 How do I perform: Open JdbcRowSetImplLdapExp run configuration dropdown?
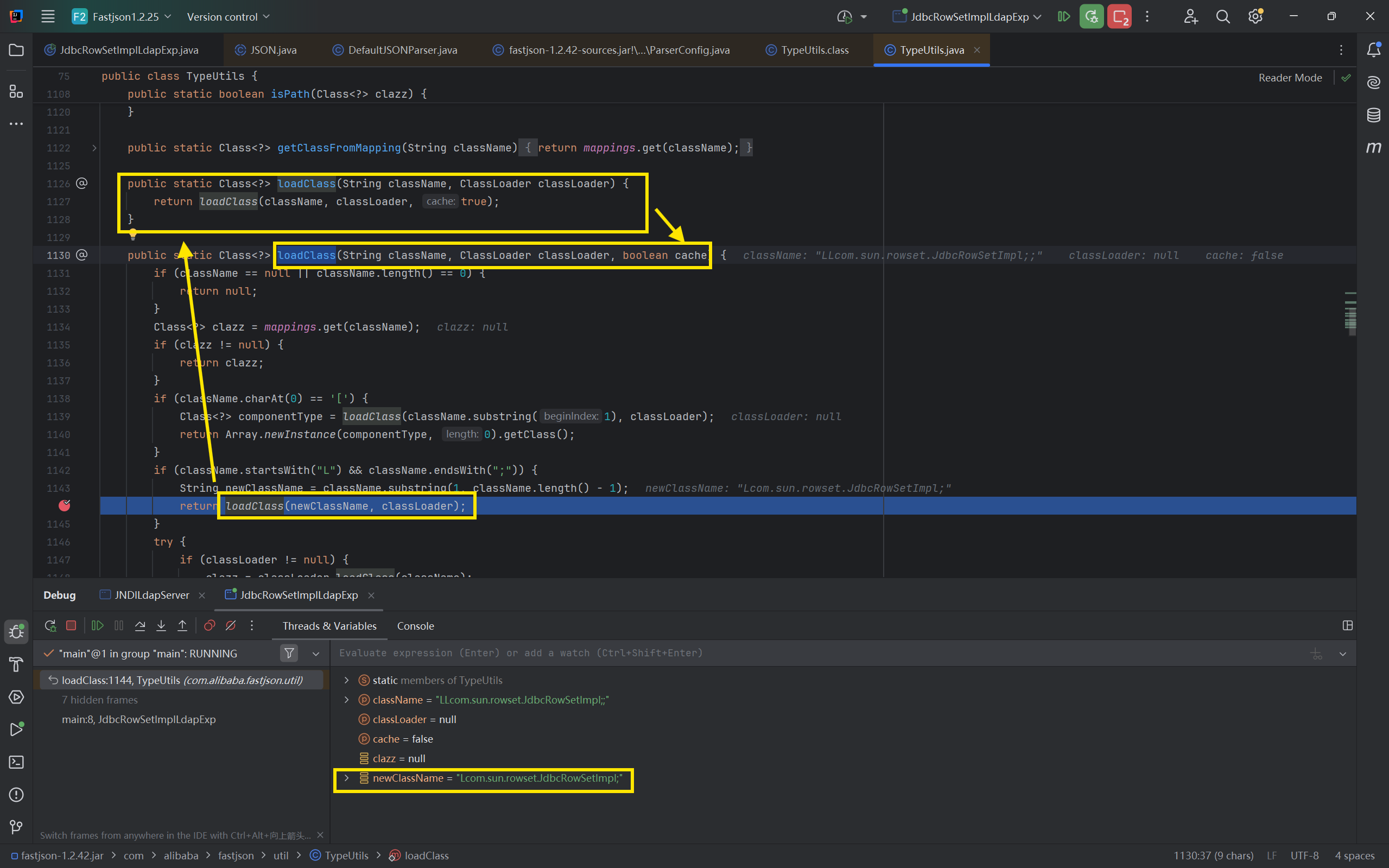click(x=967, y=17)
